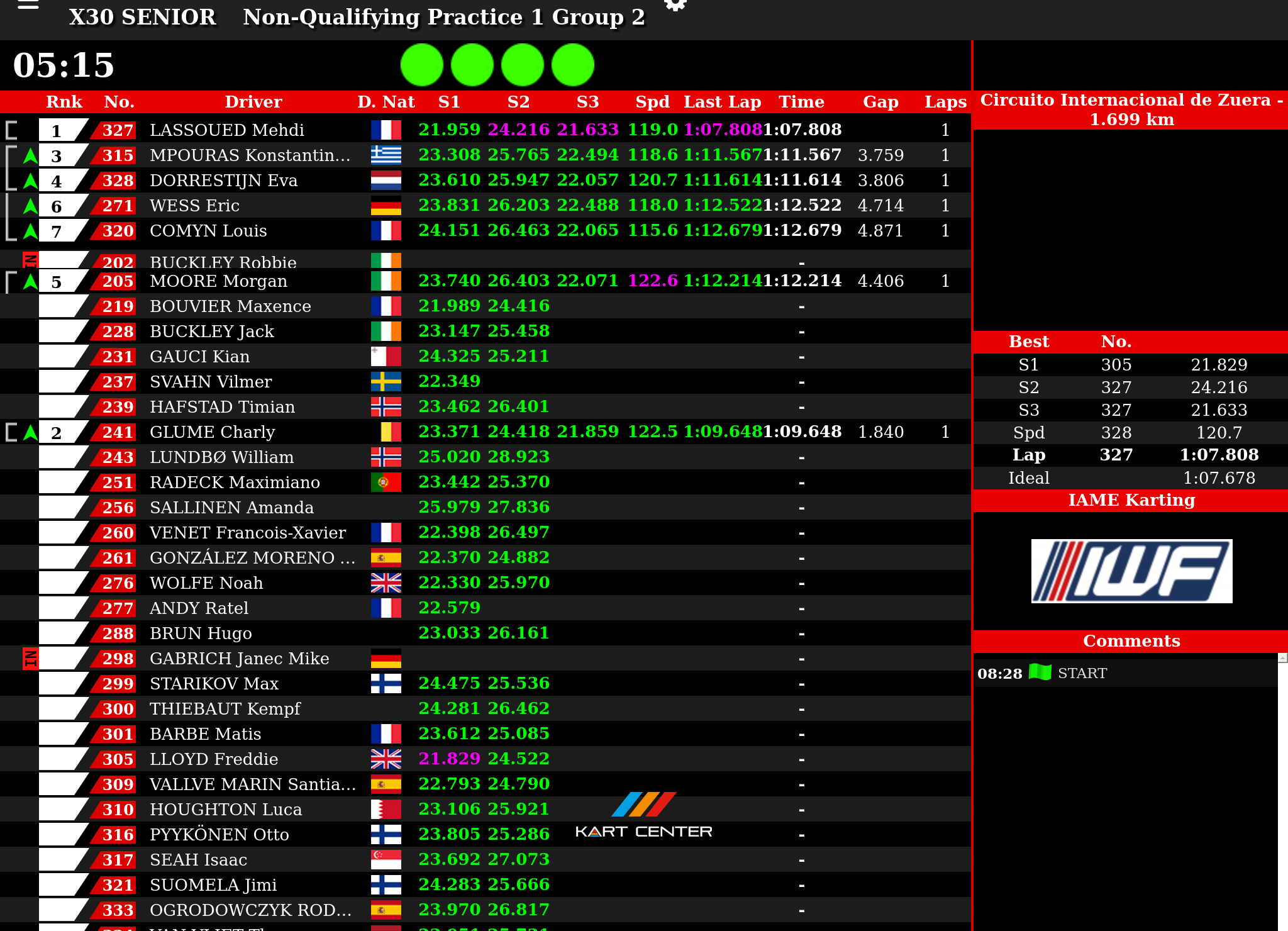The image size is (1288, 931).
Task: Click the 08:28 START comment entry
Action: [1126, 673]
